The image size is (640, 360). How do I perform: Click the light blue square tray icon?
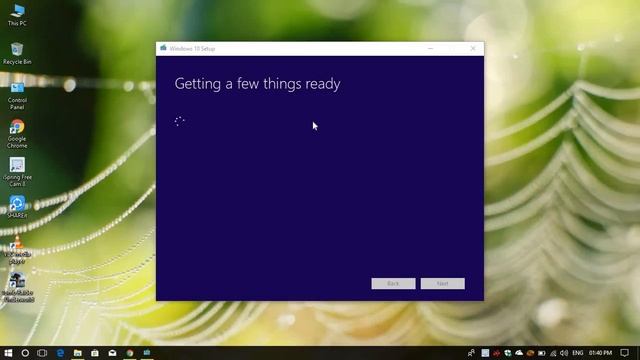pyautogui.click(x=485, y=353)
